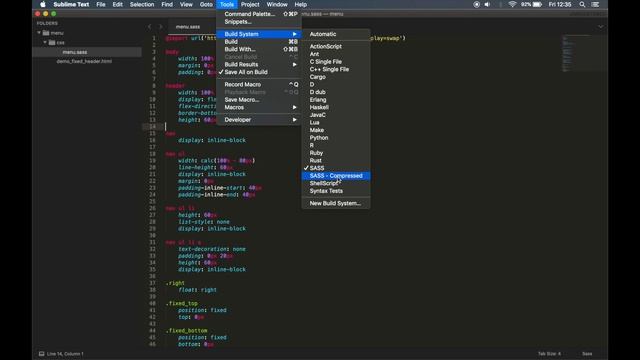Click the screen recording status icon
This screenshot has height=360, width=640.
(476, 4)
